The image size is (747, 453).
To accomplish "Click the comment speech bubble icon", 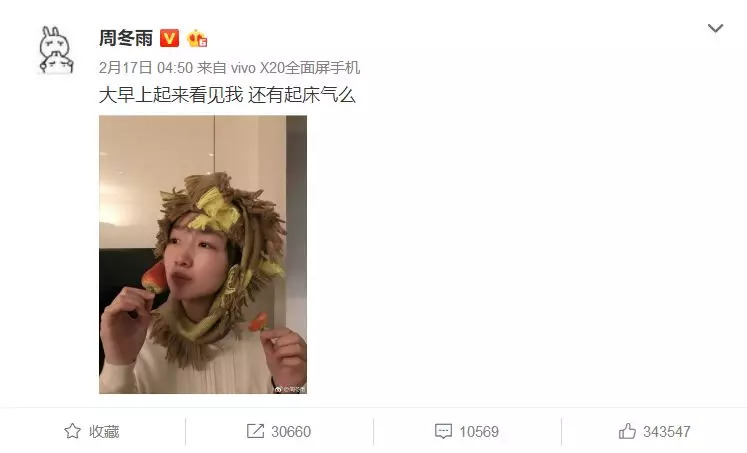I will (443, 431).
